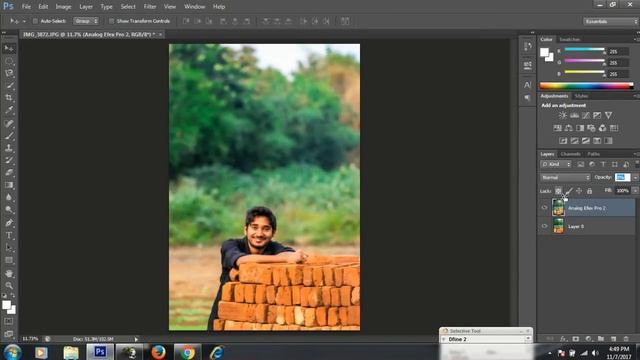Switch to the Paths tab

(x=593, y=154)
